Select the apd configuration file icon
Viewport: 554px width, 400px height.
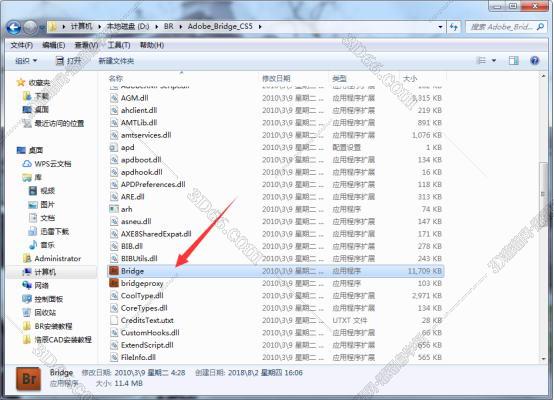[114, 147]
